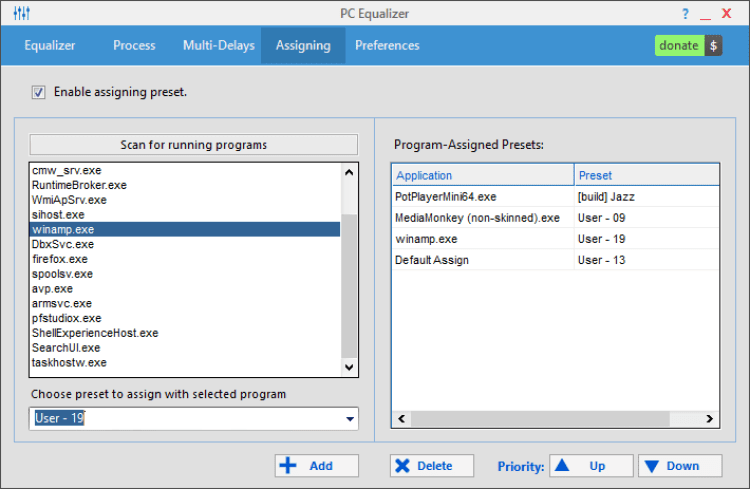The image size is (750, 489).
Task: Select PotPlayerMini64.exe assigned preset row
Action: (x=446, y=197)
